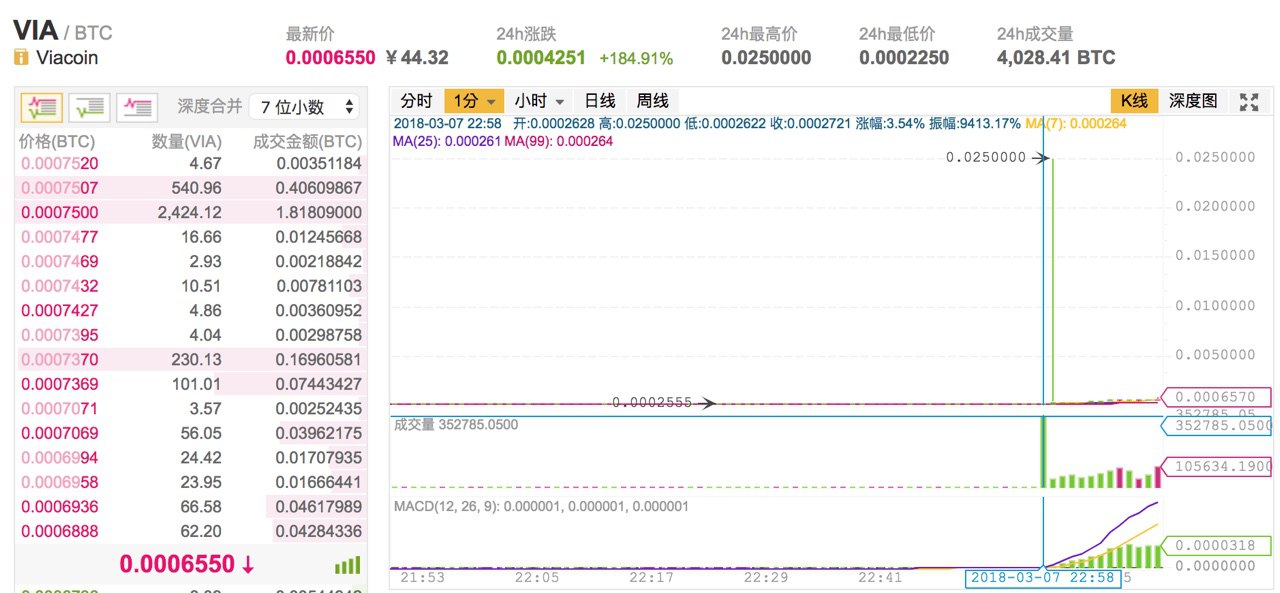Click the 成交量 352785.0500 volume label
This screenshot has height=593, width=1280.
click(x=456, y=425)
